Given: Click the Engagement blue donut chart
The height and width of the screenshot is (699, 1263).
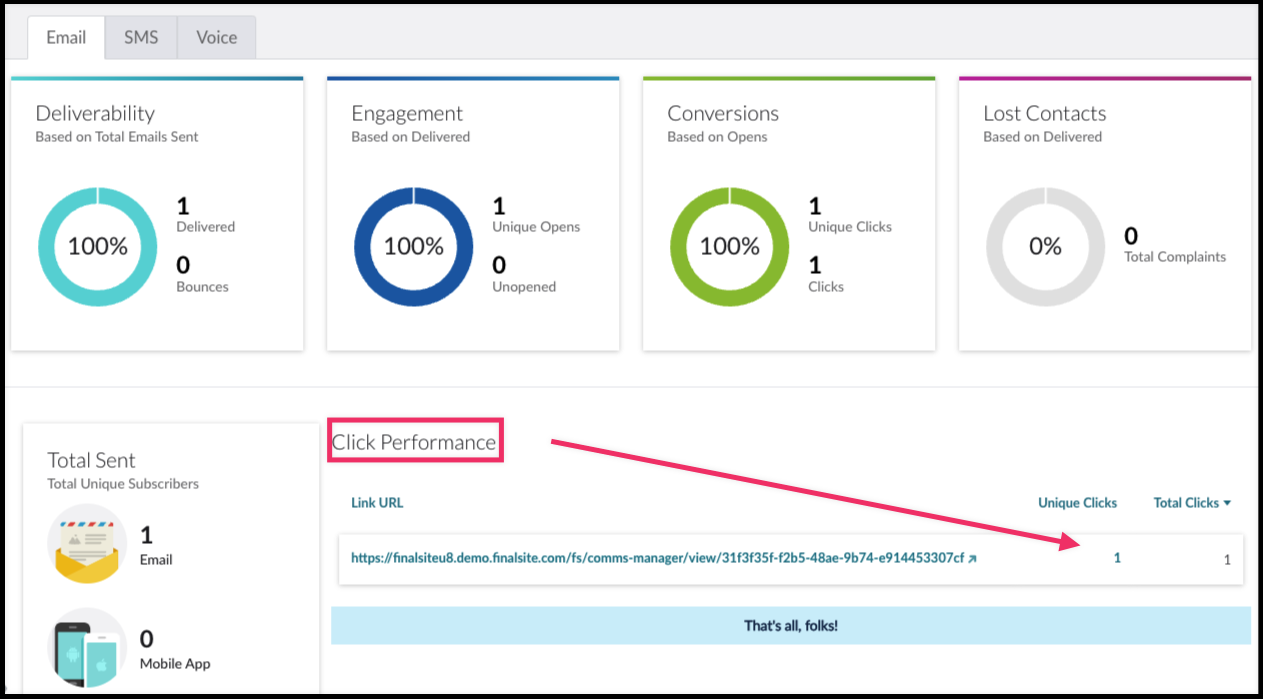Looking at the screenshot, I should coord(413,246).
